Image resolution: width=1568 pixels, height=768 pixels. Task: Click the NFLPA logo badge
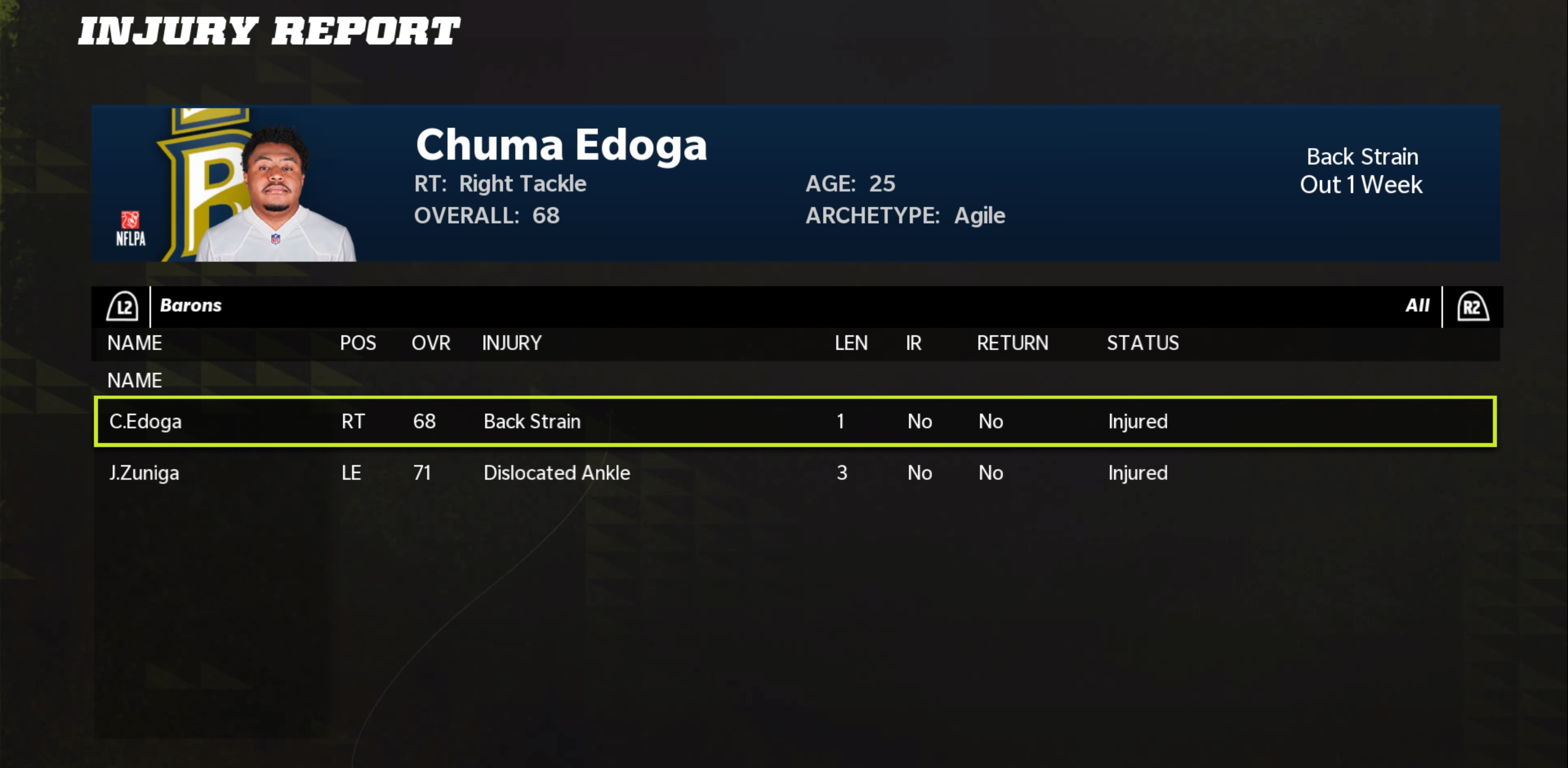tap(131, 228)
